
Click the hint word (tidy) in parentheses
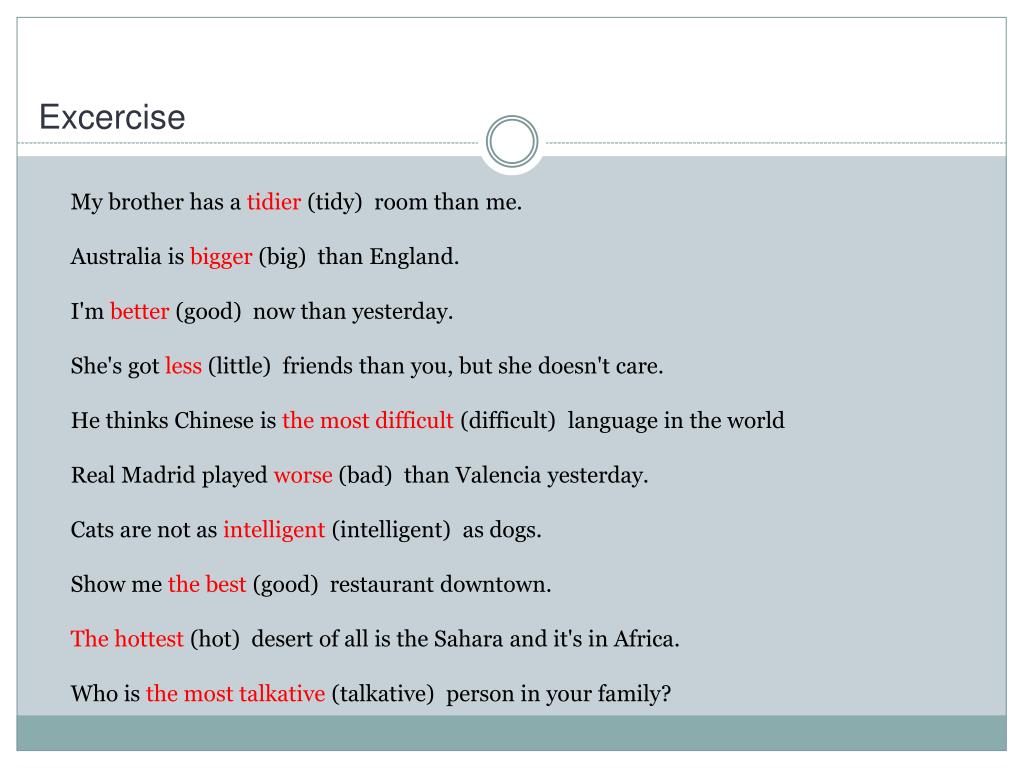click(334, 202)
